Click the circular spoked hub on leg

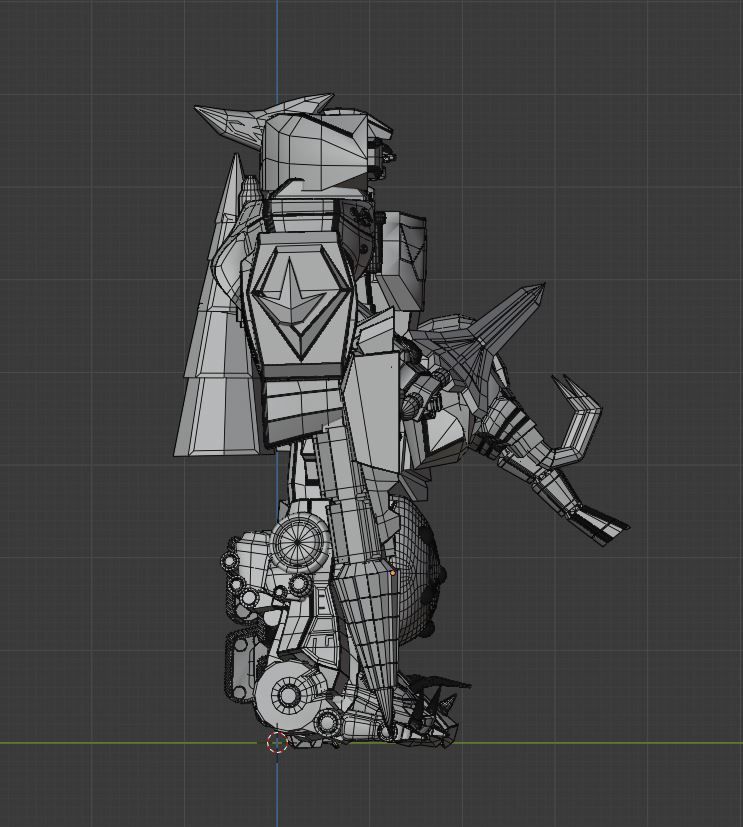(298, 542)
